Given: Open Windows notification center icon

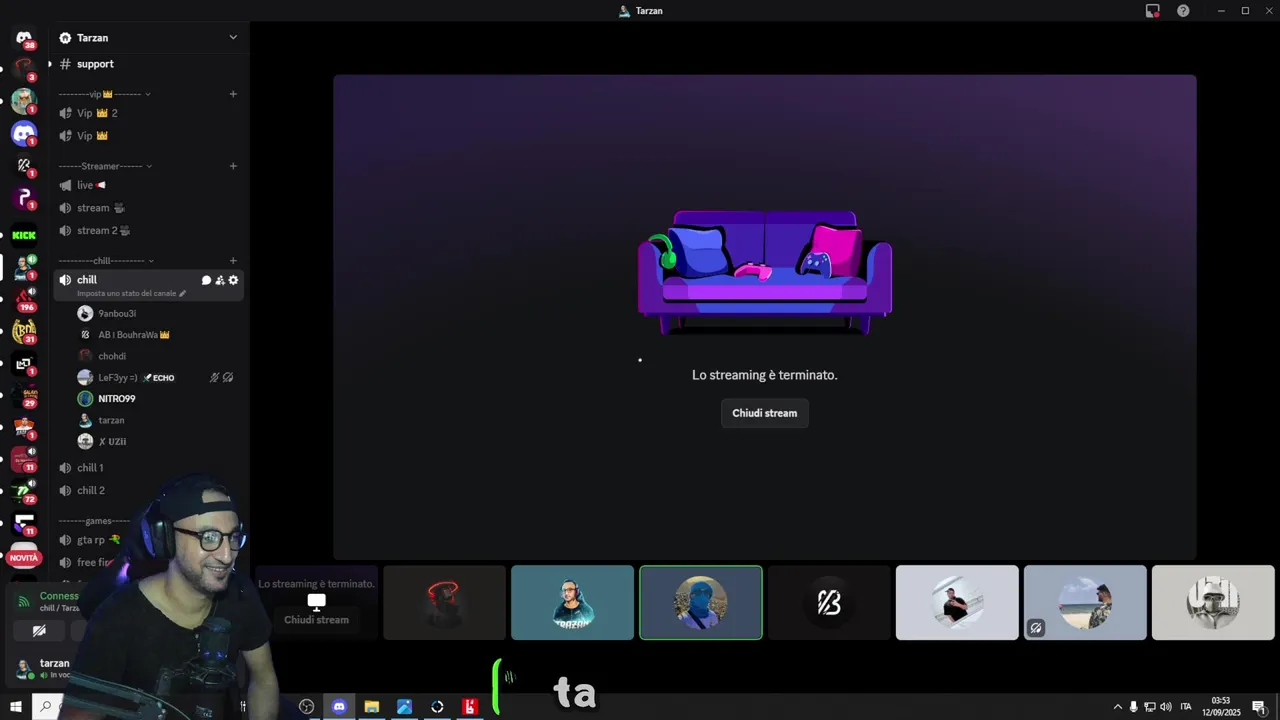Looking at the screenshot, I should click(x=1258, y=707).
